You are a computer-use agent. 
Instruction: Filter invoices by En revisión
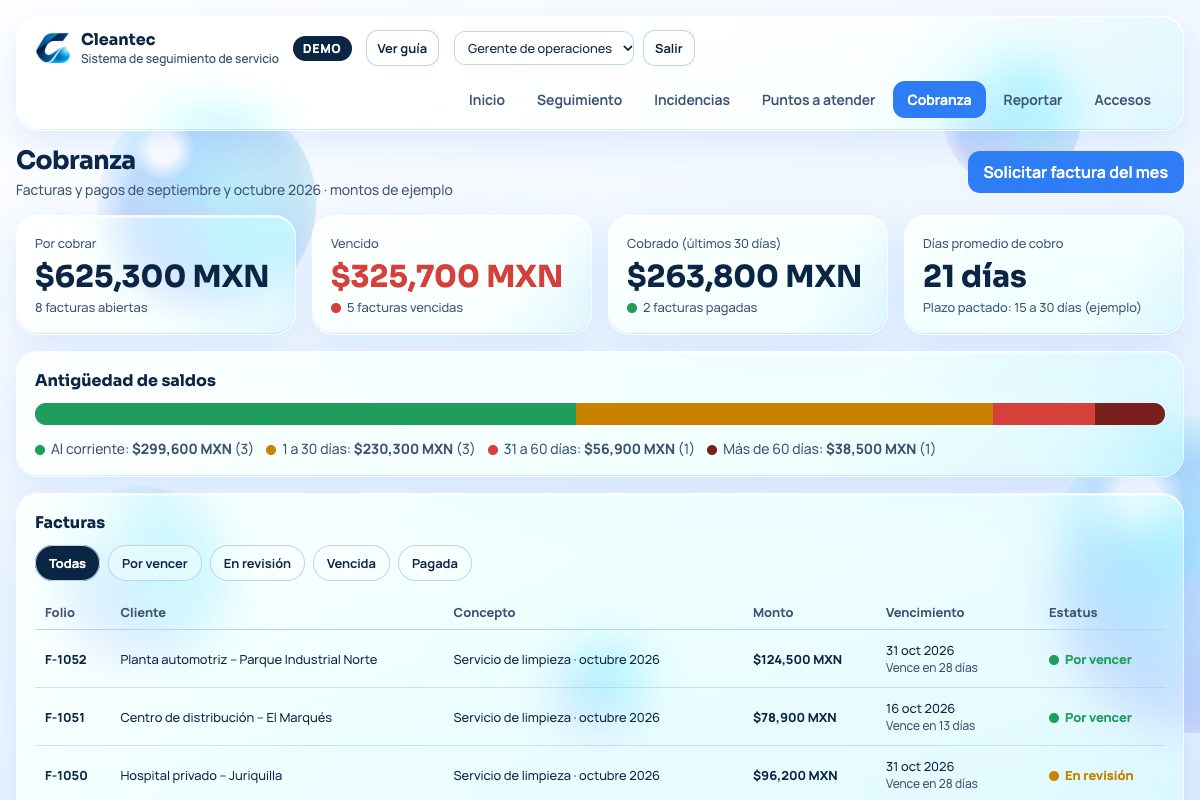tap(257, 563)
